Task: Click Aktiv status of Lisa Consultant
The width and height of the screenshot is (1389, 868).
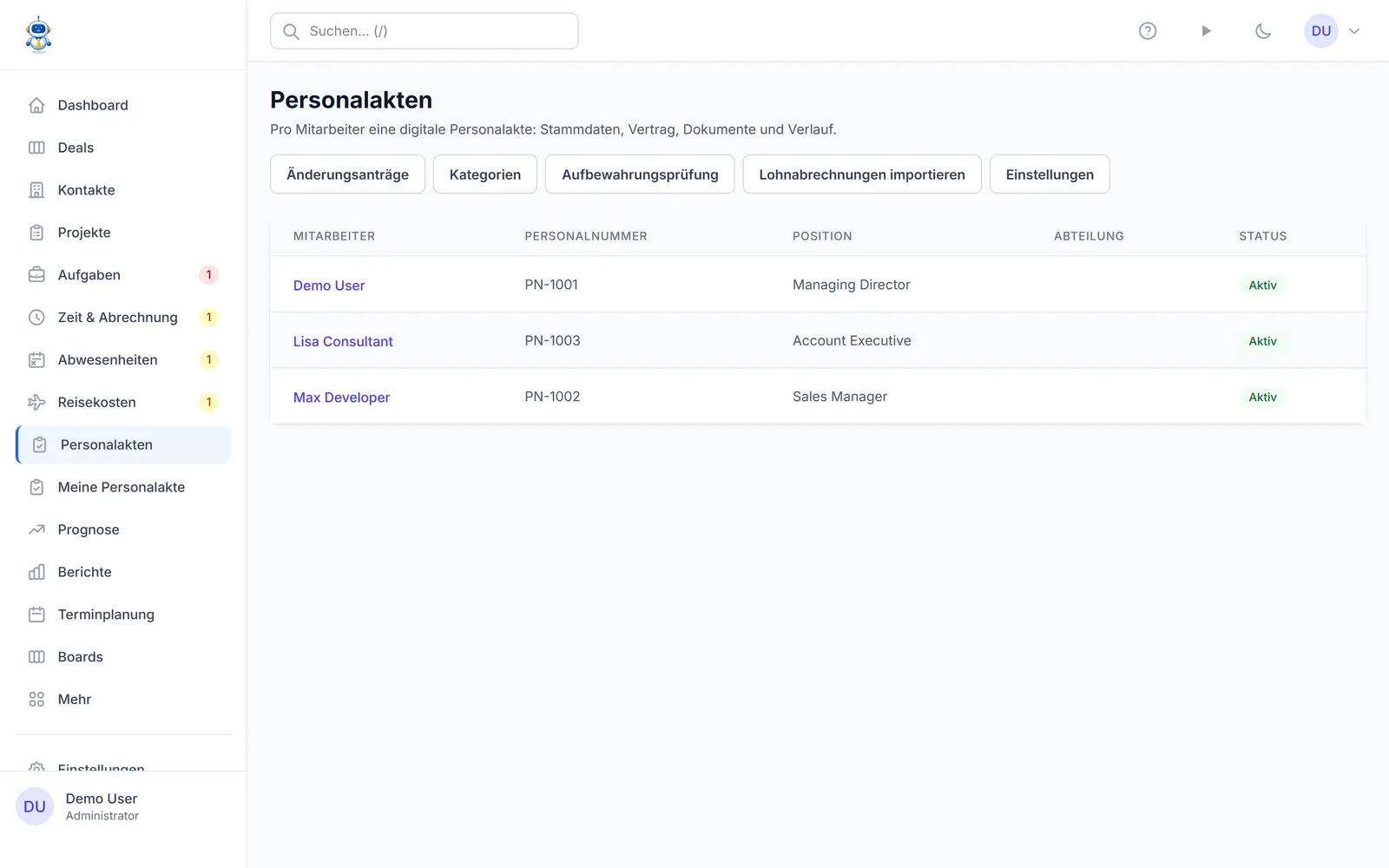Action: [1262, 342]
